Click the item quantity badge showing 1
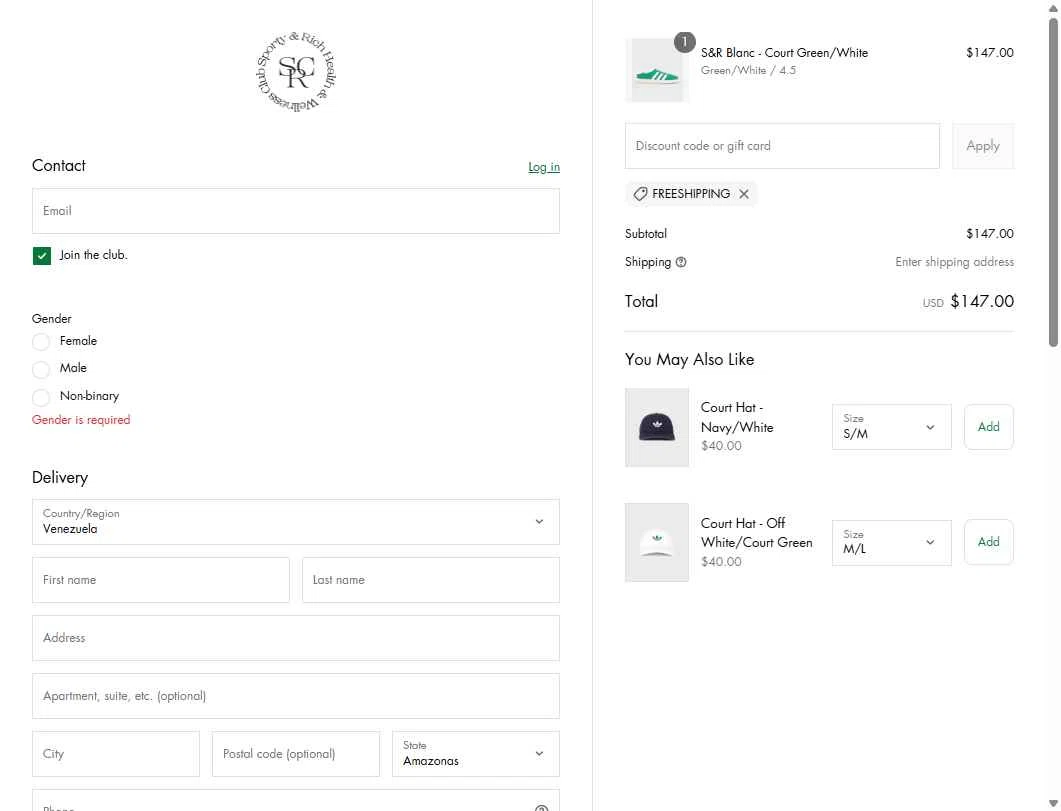Viewport: 1061px width, 811px height. [x=684, y=42]
